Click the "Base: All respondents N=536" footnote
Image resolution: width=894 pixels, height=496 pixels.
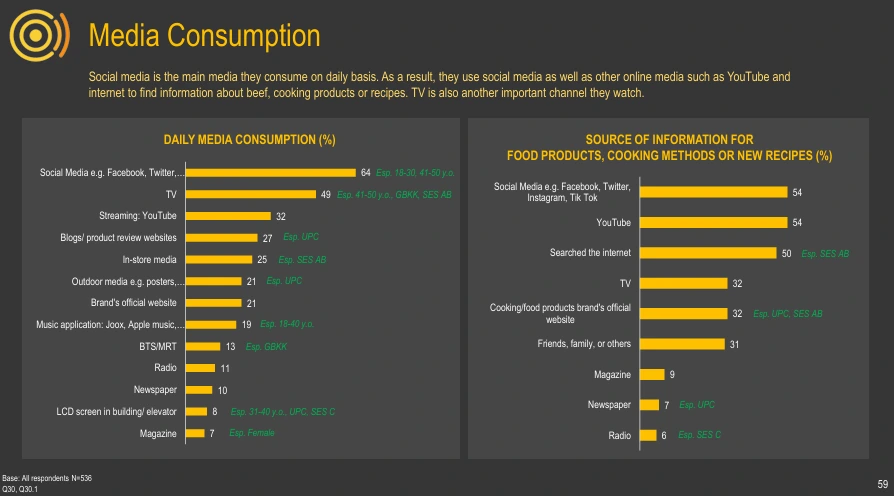(46, 479)
